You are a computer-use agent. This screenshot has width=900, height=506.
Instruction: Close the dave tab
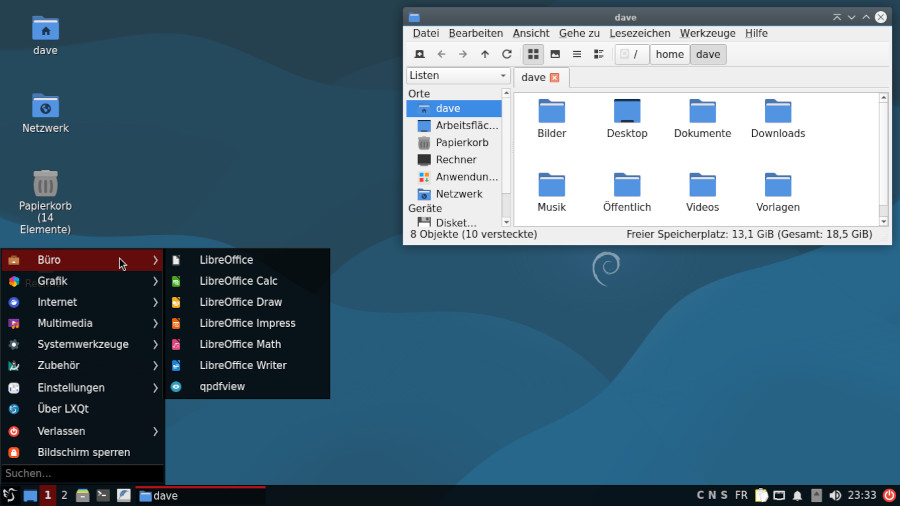pyautogui.click(x=554, y=77)
